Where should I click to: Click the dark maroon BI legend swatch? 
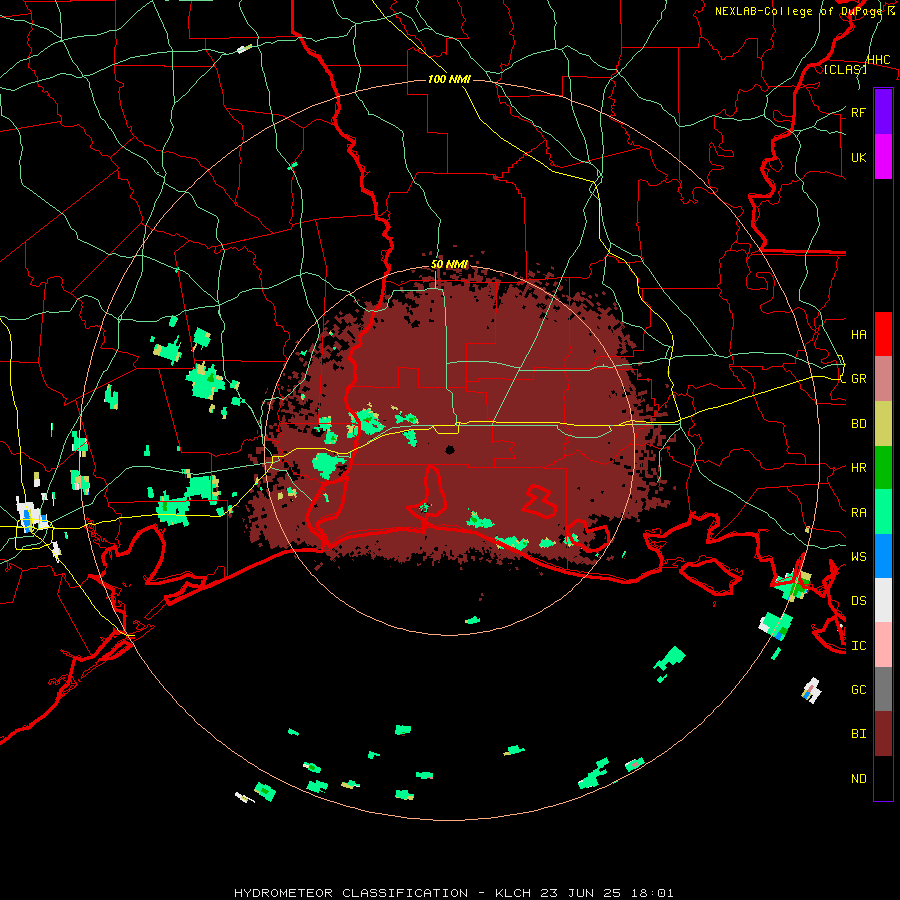tap(883, 734)
